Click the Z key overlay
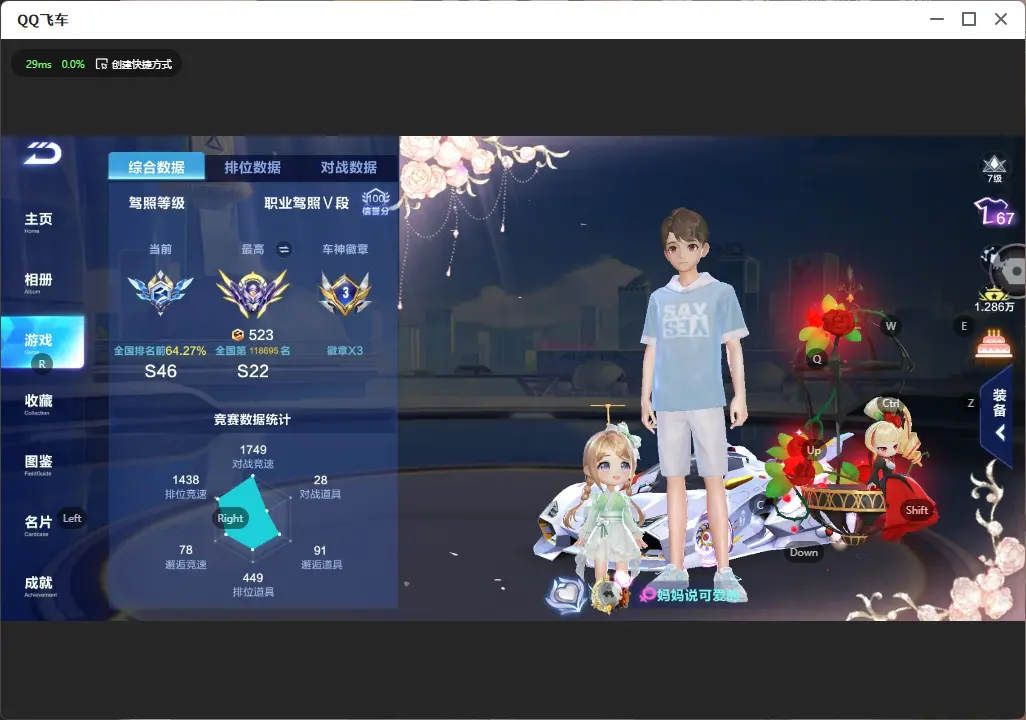The height and width of the screenshot is (720, 1026). tap(971, 403)
